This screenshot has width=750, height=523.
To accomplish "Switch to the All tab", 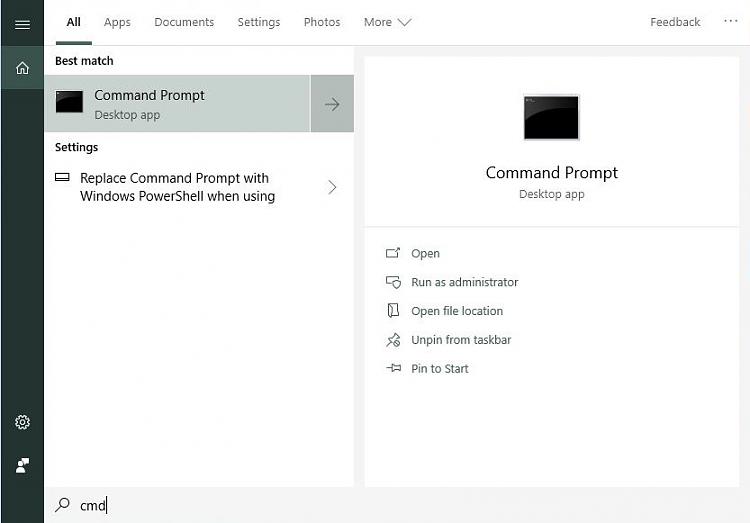I will point(73,22).
